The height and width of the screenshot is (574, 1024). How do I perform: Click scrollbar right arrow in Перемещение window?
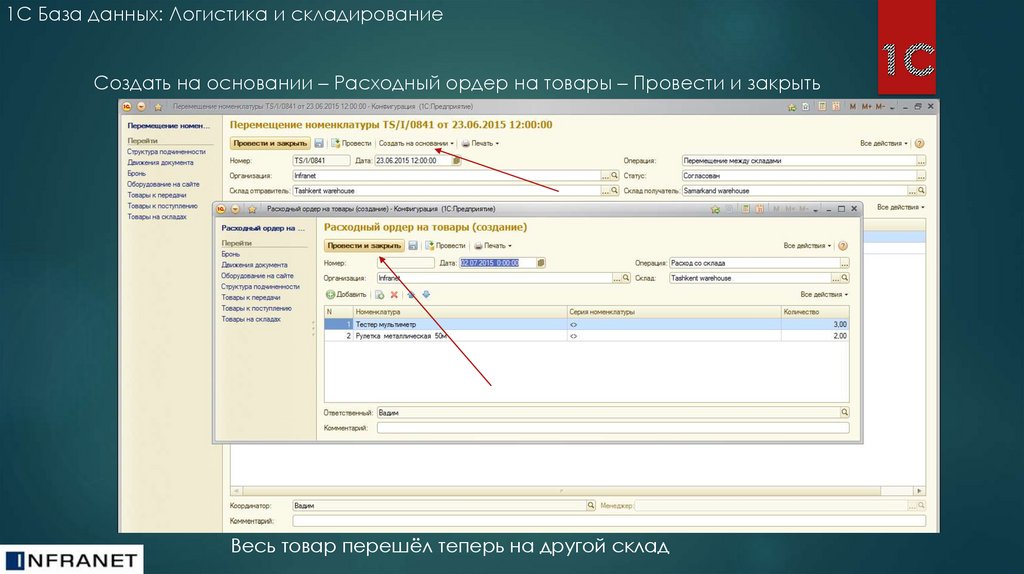pyautogui.click(x=919, y=490)
